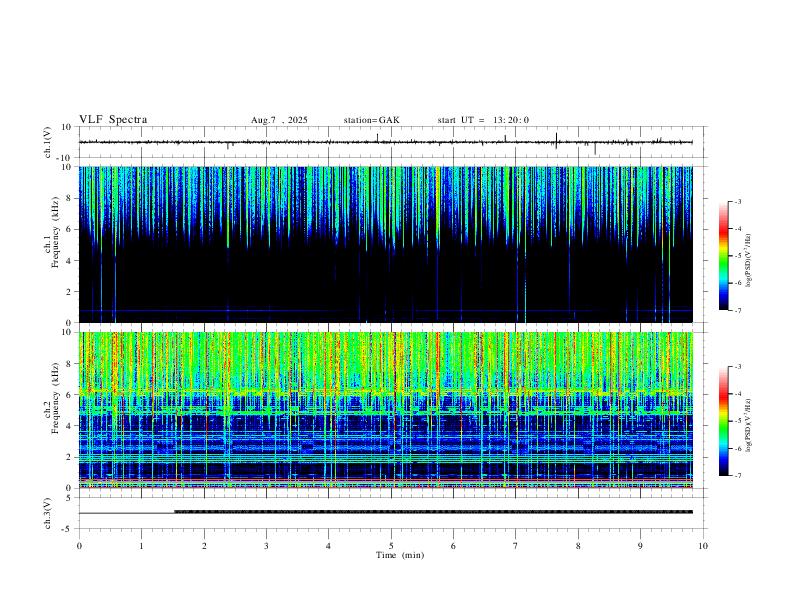Click time axis tick label "7"

coord(516,546)
